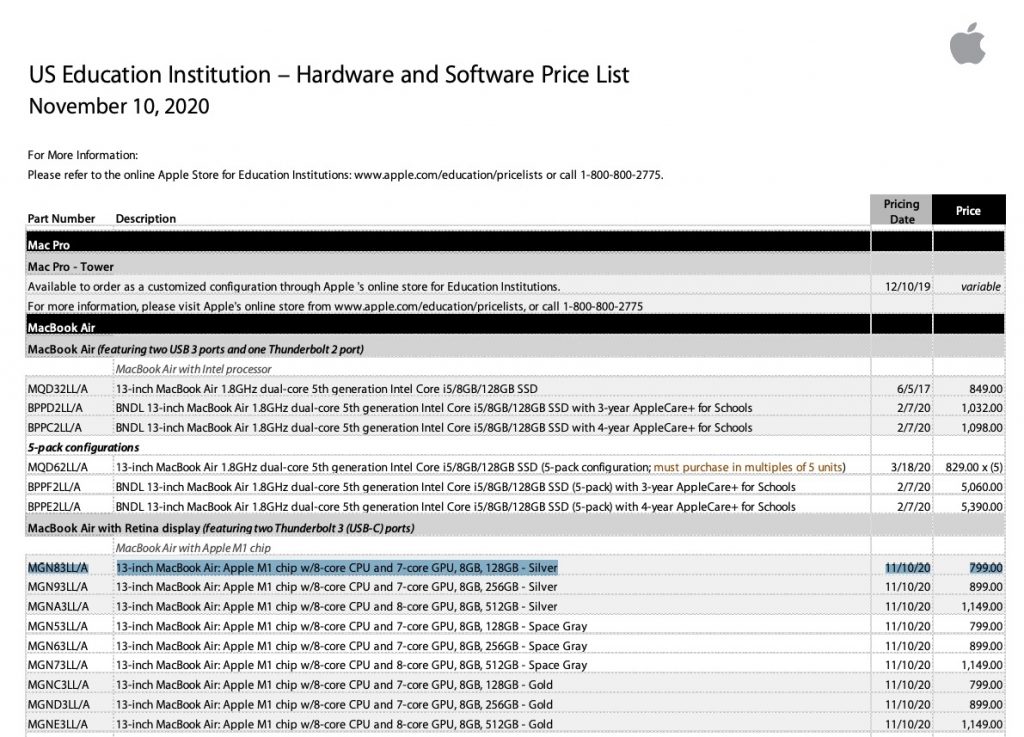The width and height of the screenshot is (1024, 737).
Task: Click the 'variable' price for Mac Pro
Action: pos(980,287)
